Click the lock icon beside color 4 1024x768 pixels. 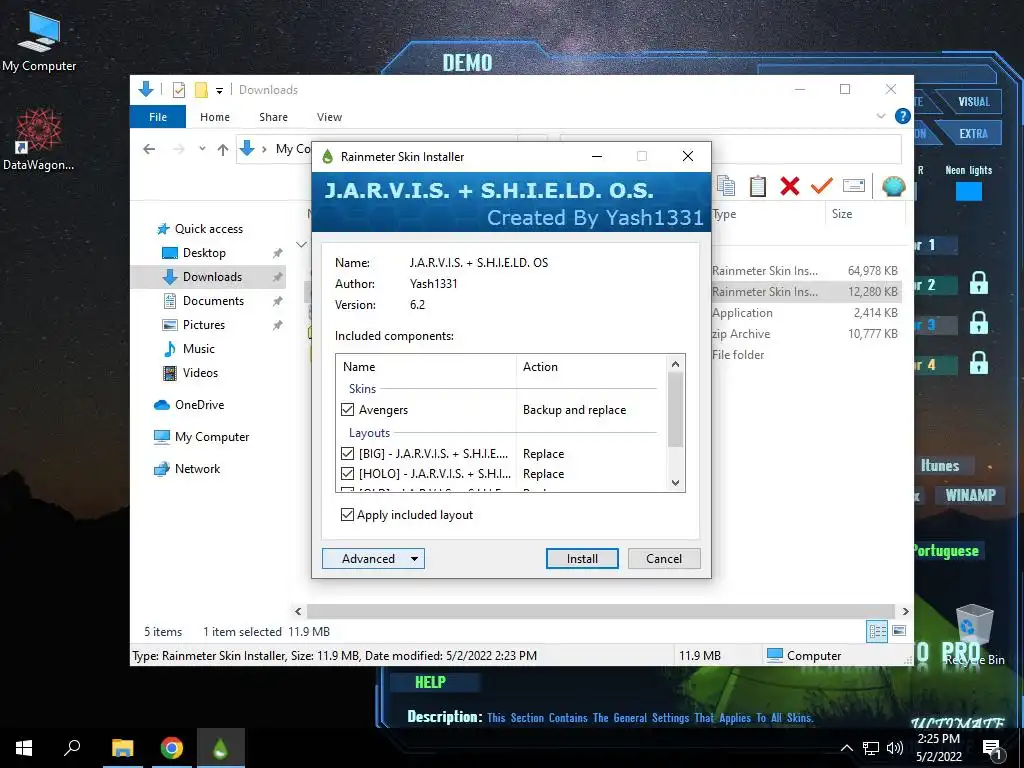[x=978, y=362]
